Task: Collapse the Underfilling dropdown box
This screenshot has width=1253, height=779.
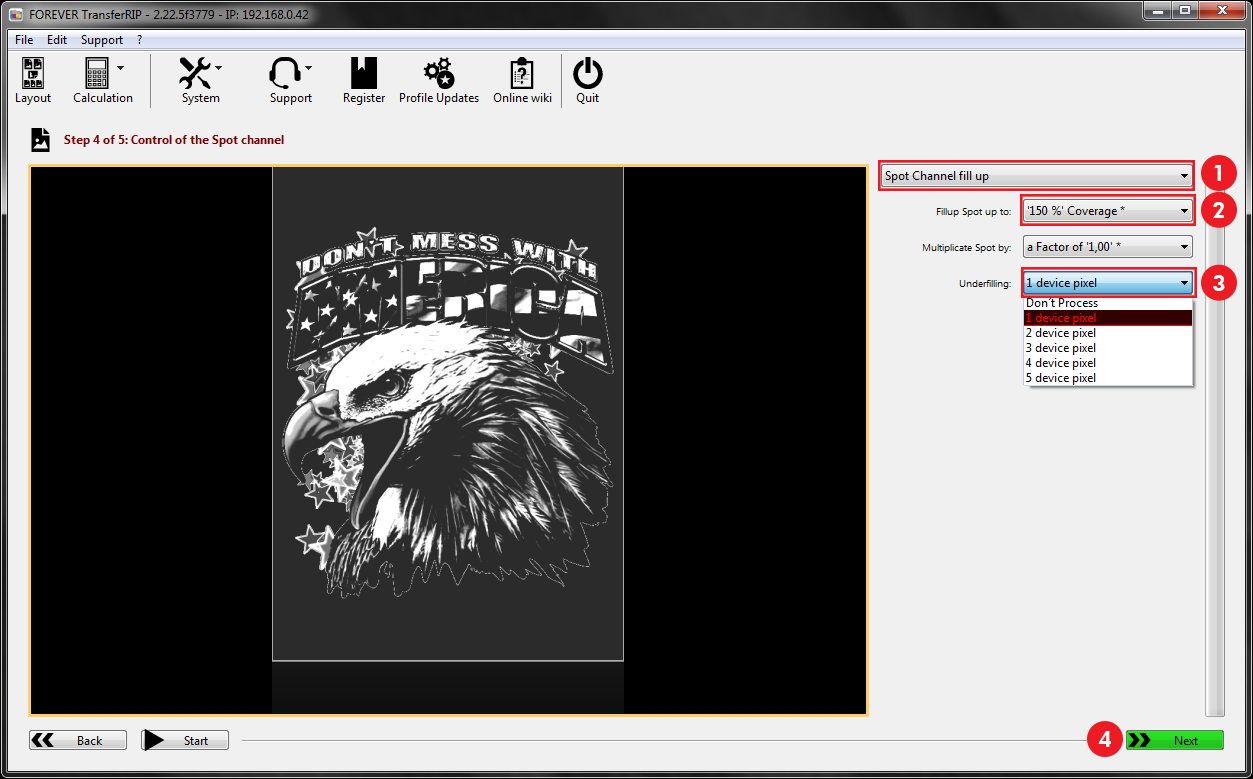Action: (1108, 283)
